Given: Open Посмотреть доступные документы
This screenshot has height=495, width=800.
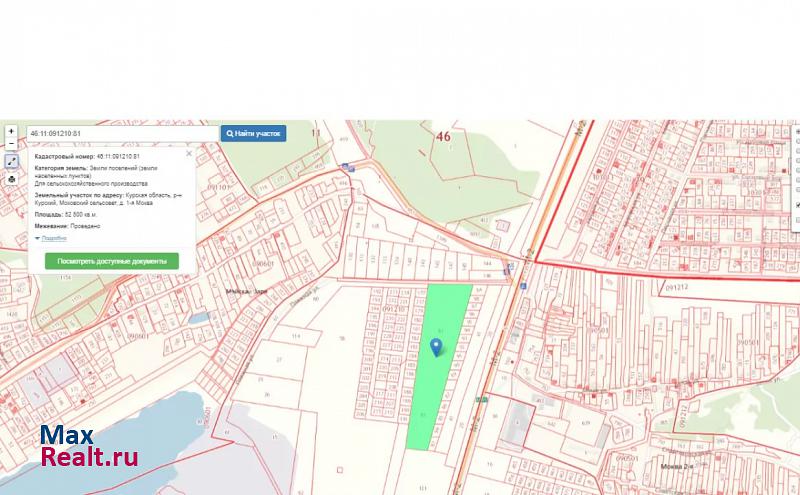Looking at the screenshot, I should (111, 261).
